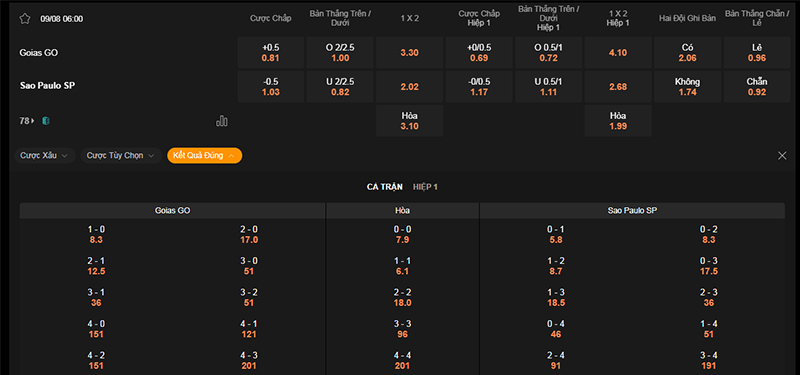Add match to favorites with star icon
This screenshot has height=375, width=800.
[x=24, y=19]
